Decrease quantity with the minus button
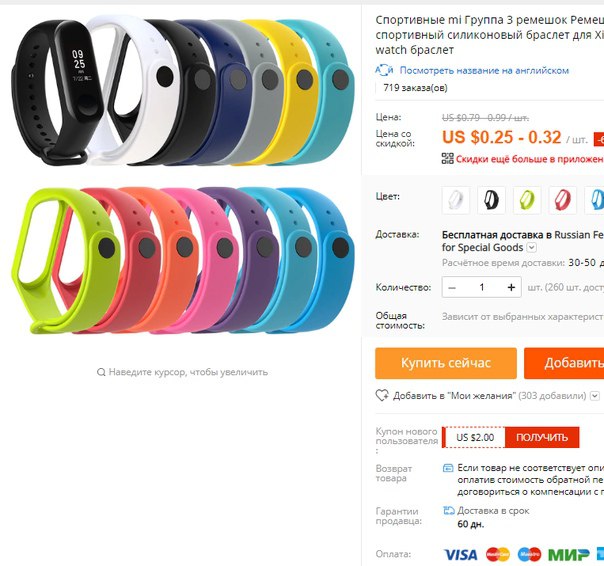Image resolution: width=604 pixels, height=566 pixels. (452, 287)
